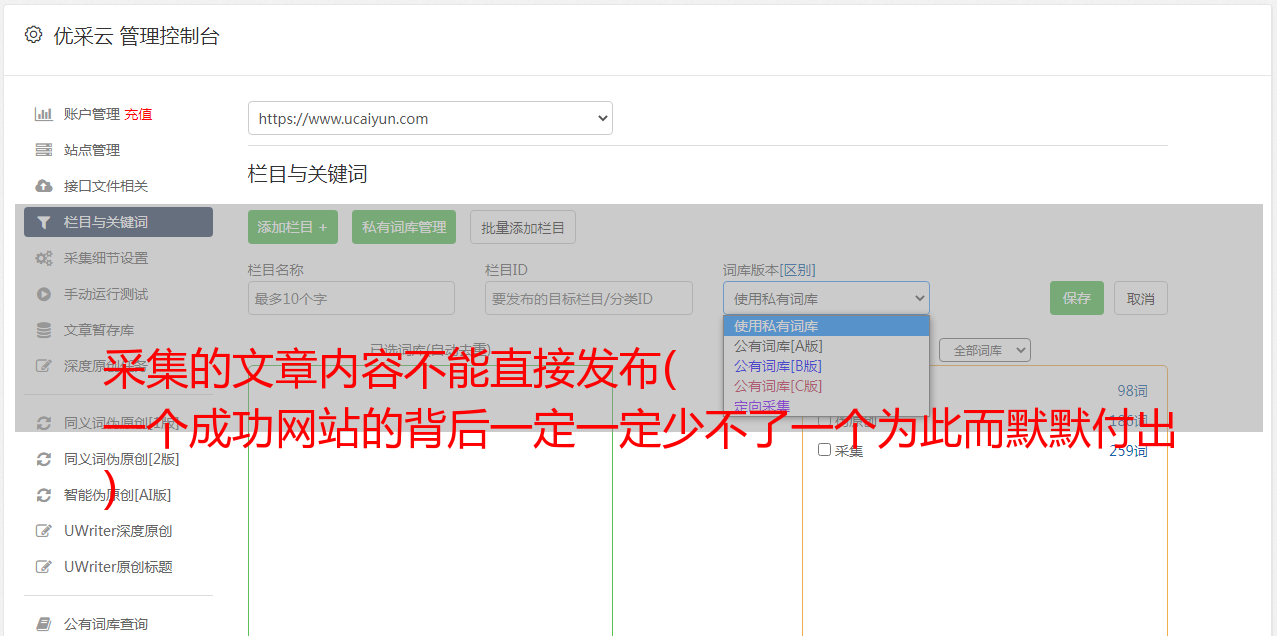Click the 栏目与关键词 page heading

click(x=307, y=174)
